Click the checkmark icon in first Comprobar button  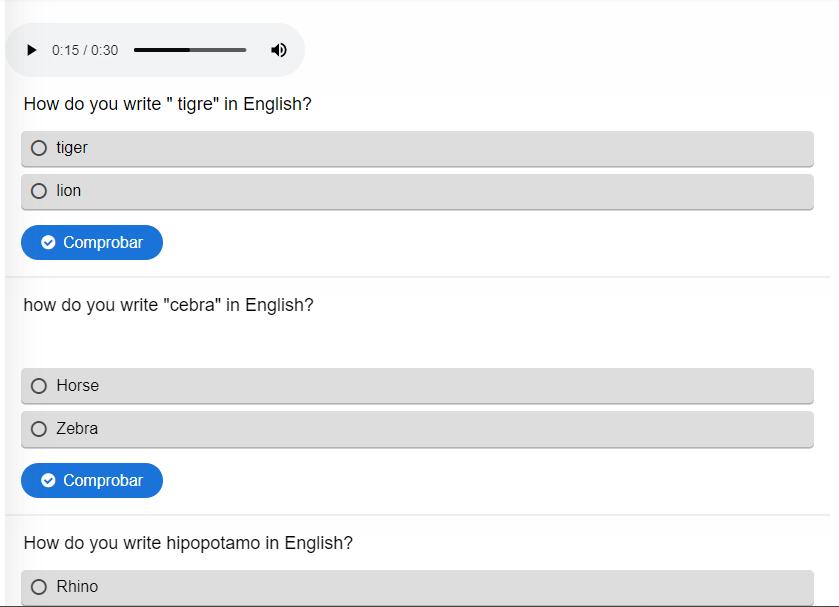(48, 243)
